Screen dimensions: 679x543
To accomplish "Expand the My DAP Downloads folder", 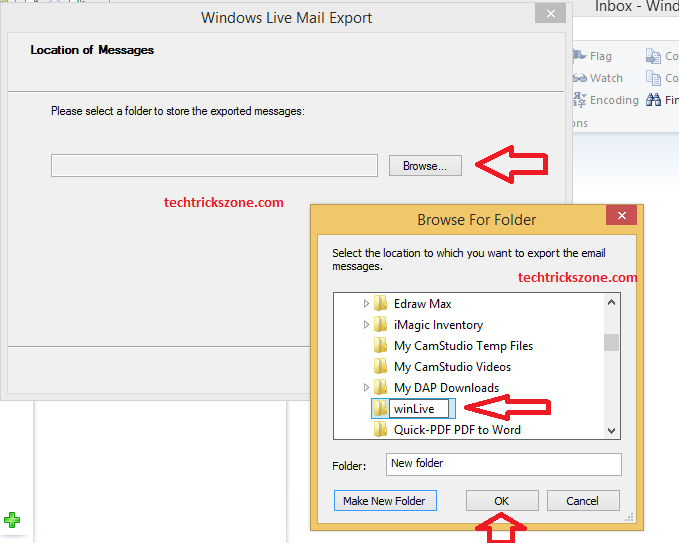I will point(366,387).
